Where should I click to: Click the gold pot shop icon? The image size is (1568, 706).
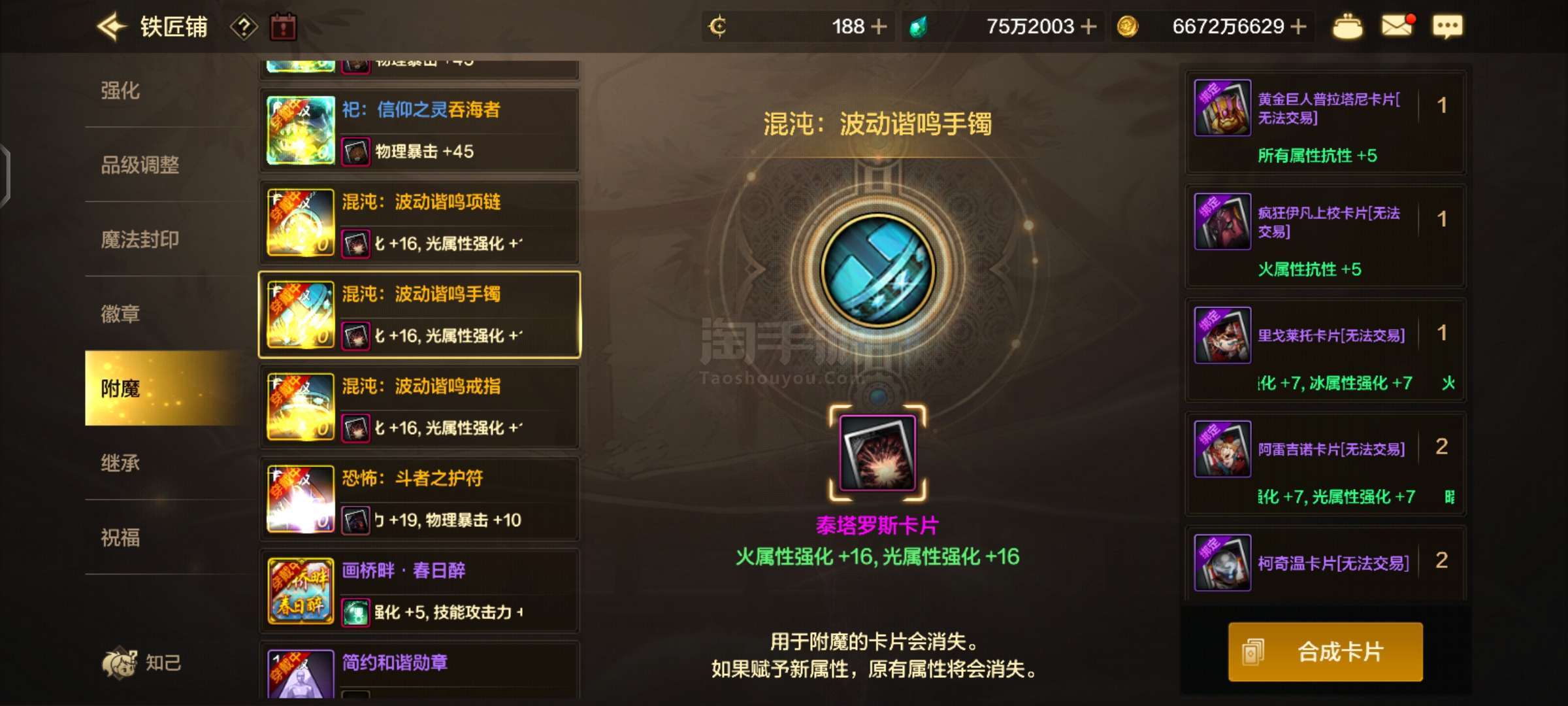(x=1347, y=27)
